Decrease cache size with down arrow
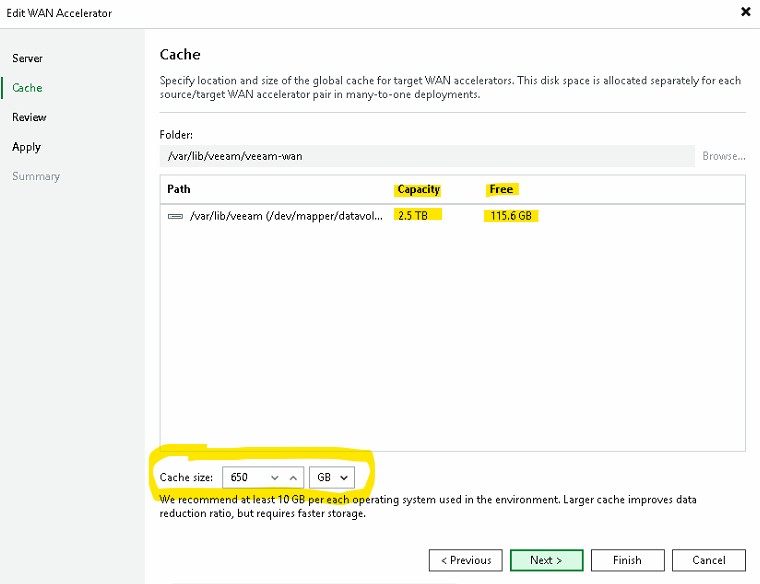760x584 pixels. point(275,478)
